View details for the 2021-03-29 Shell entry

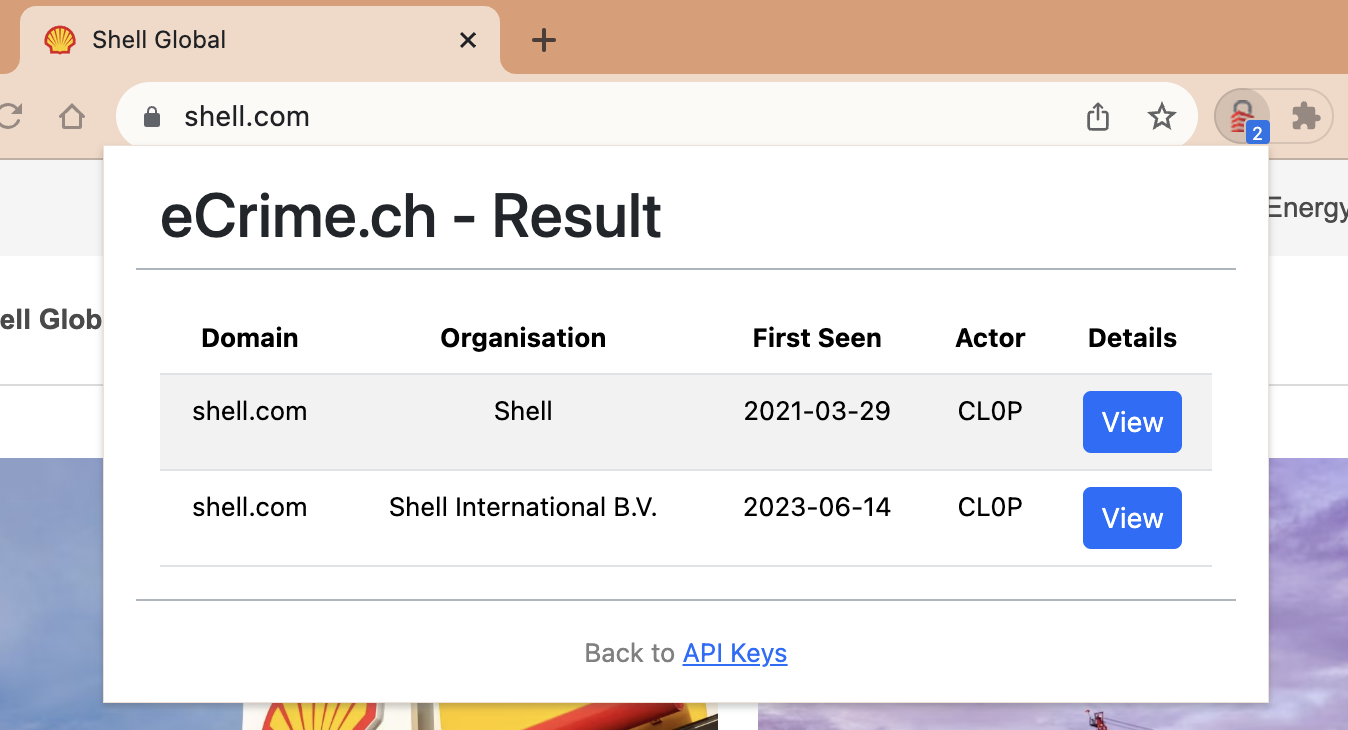coord(1132,422)
